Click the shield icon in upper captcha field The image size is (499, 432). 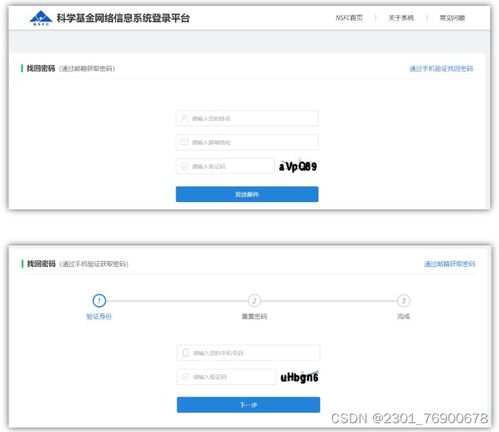[184, 166]
